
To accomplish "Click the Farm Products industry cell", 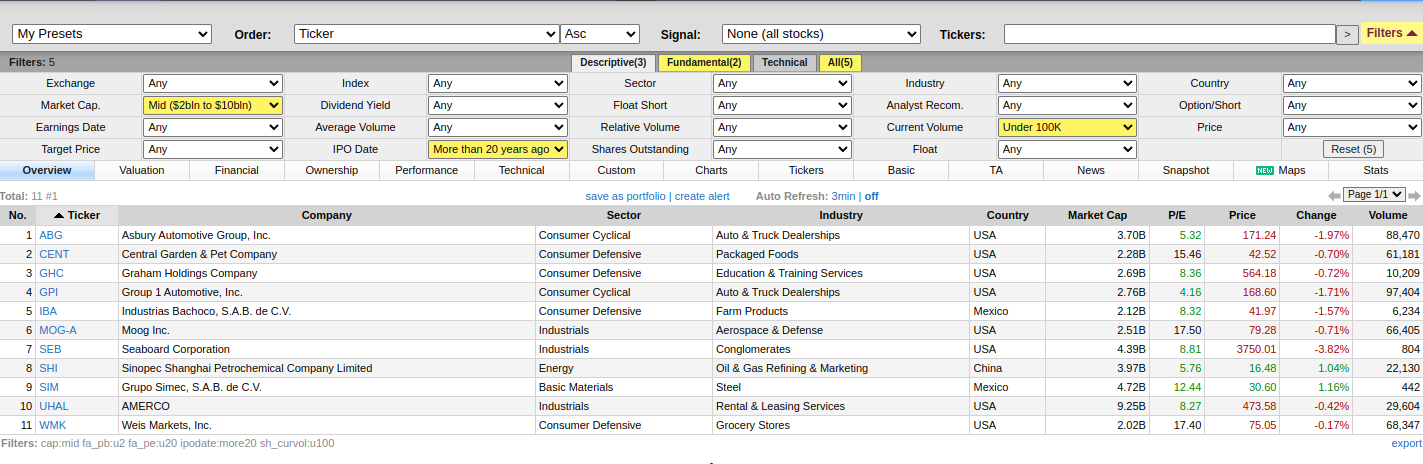I will pos(840,311).
